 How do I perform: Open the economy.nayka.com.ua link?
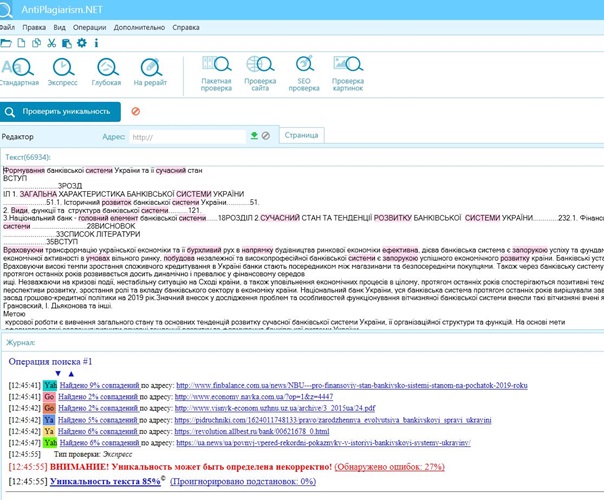[254, 396]
